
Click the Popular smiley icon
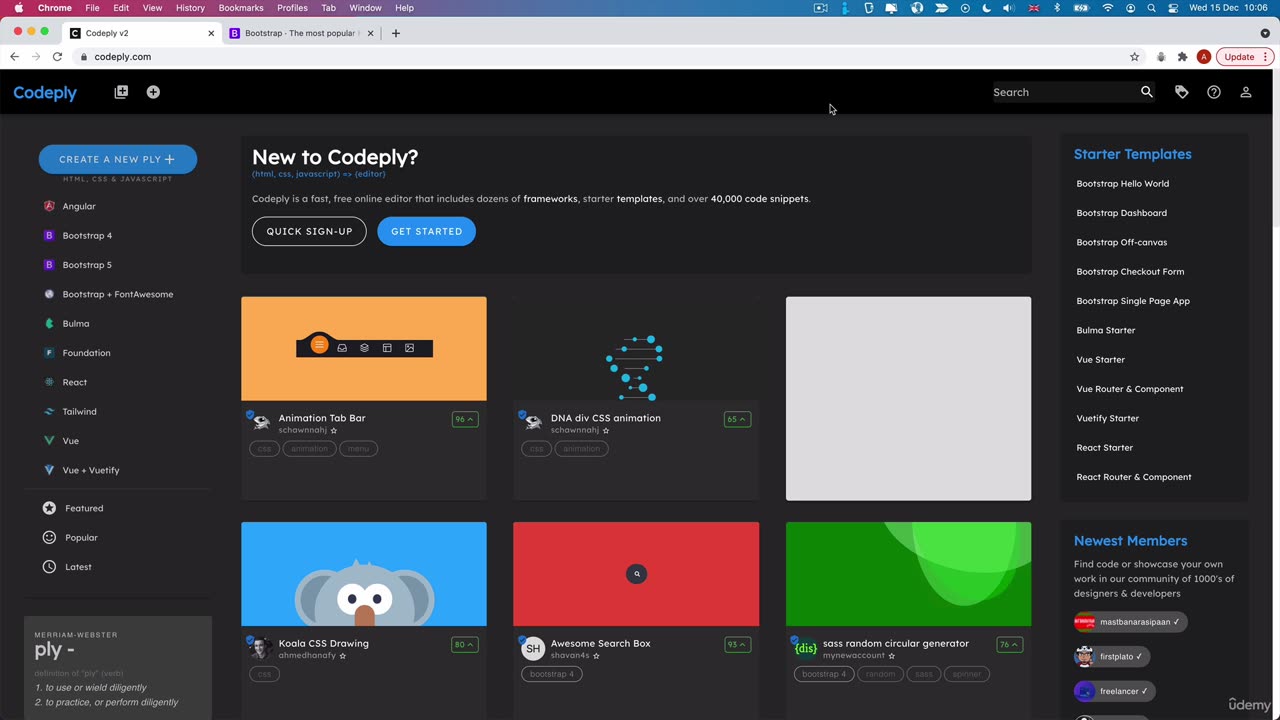[x=49, y=538]
